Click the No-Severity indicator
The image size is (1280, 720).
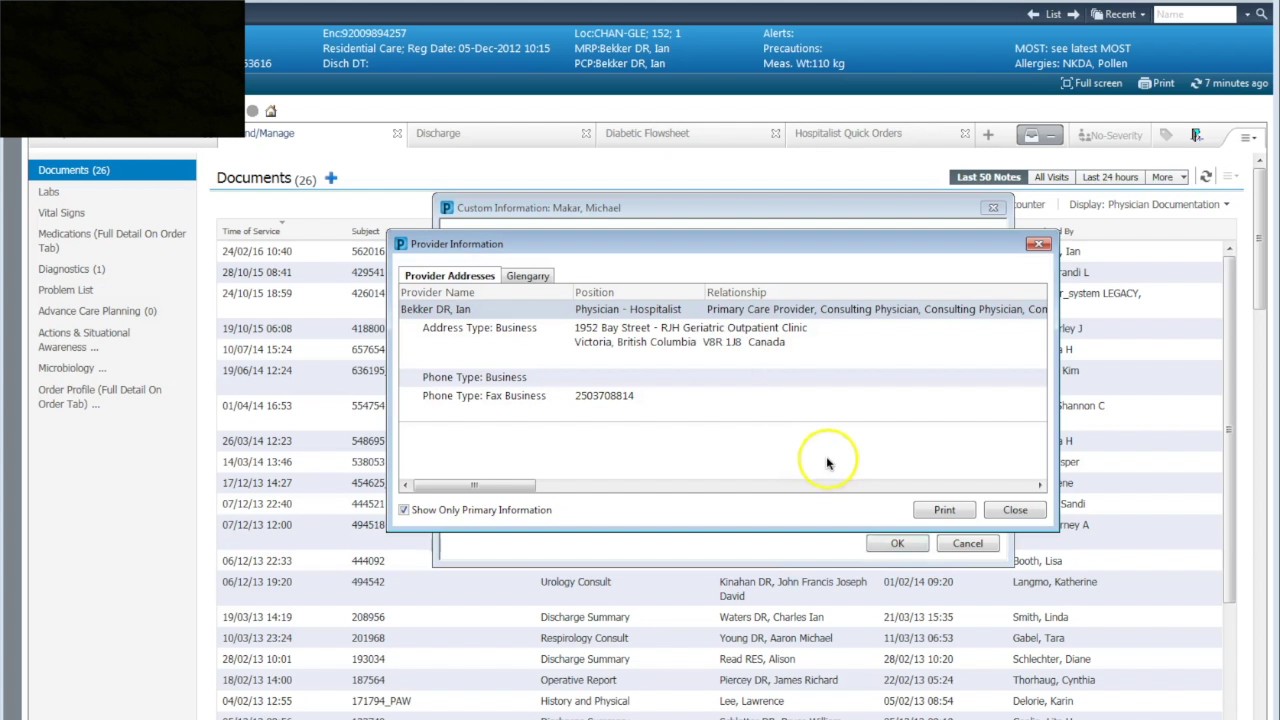pyautogui.click(x=1110, y=135)
